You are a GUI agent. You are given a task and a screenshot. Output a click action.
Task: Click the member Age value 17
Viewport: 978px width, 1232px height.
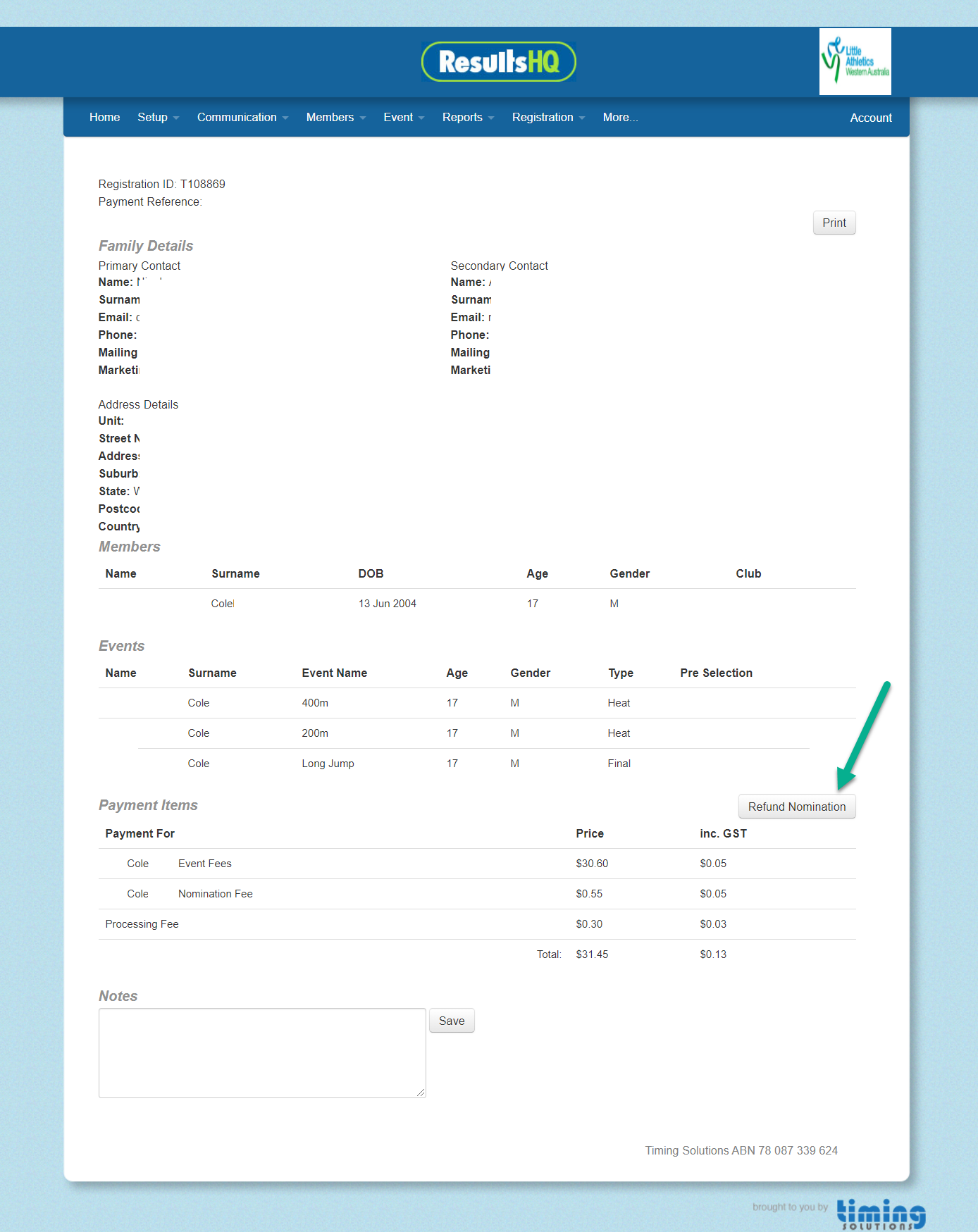pyautogui.click(x=533, y=604)
